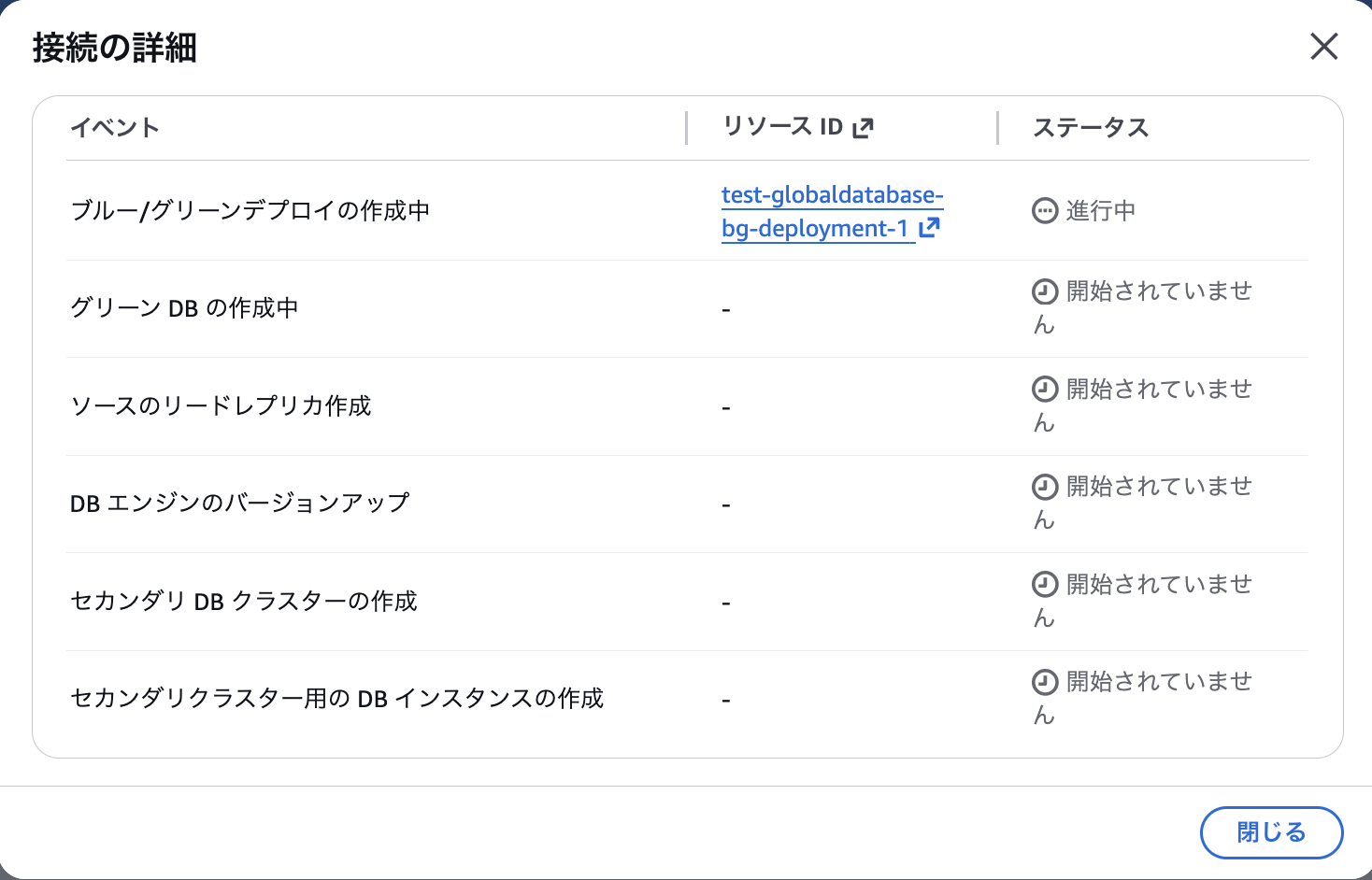Screen dimensions: 1372x880
Task: Click clock icon for DB エンジンのバージョンアップ
Action: pyautogui.click(x=1044, y=487)
